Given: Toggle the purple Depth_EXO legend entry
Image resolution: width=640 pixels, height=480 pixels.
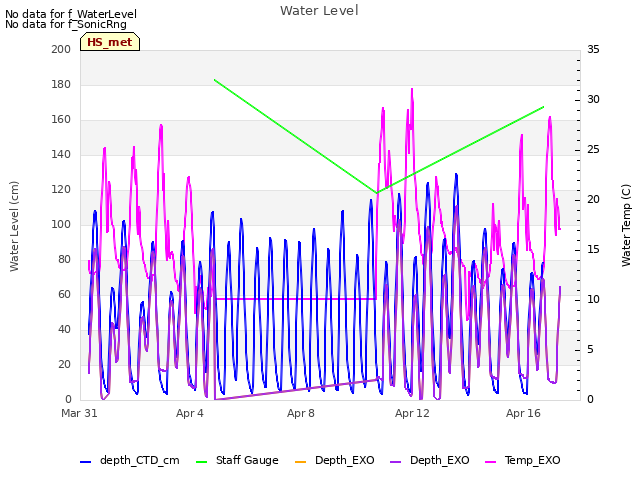Looking at the screenshot, I should pos(429,460).
